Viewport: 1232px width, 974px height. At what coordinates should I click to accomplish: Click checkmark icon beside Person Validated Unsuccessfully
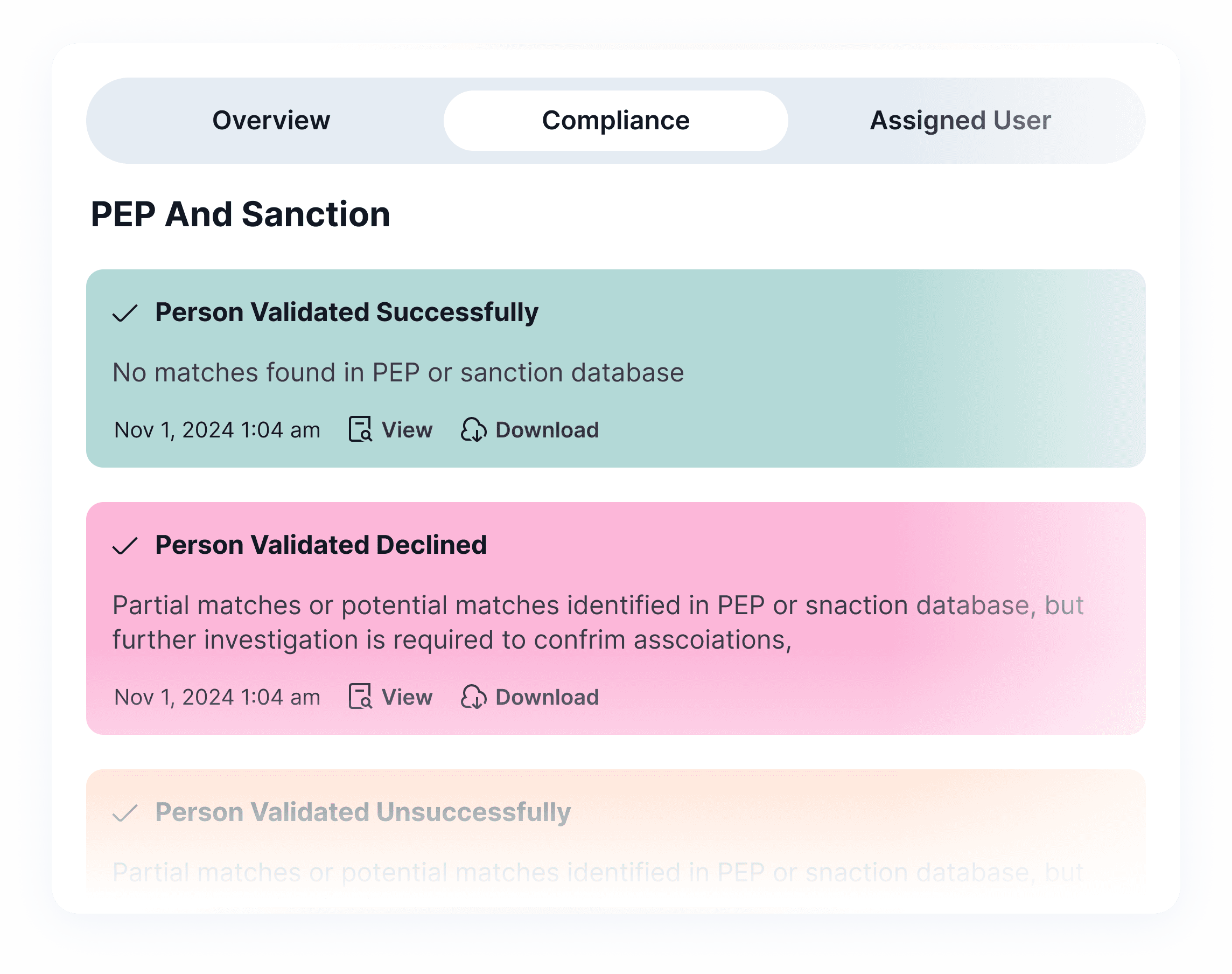(125, 813)
